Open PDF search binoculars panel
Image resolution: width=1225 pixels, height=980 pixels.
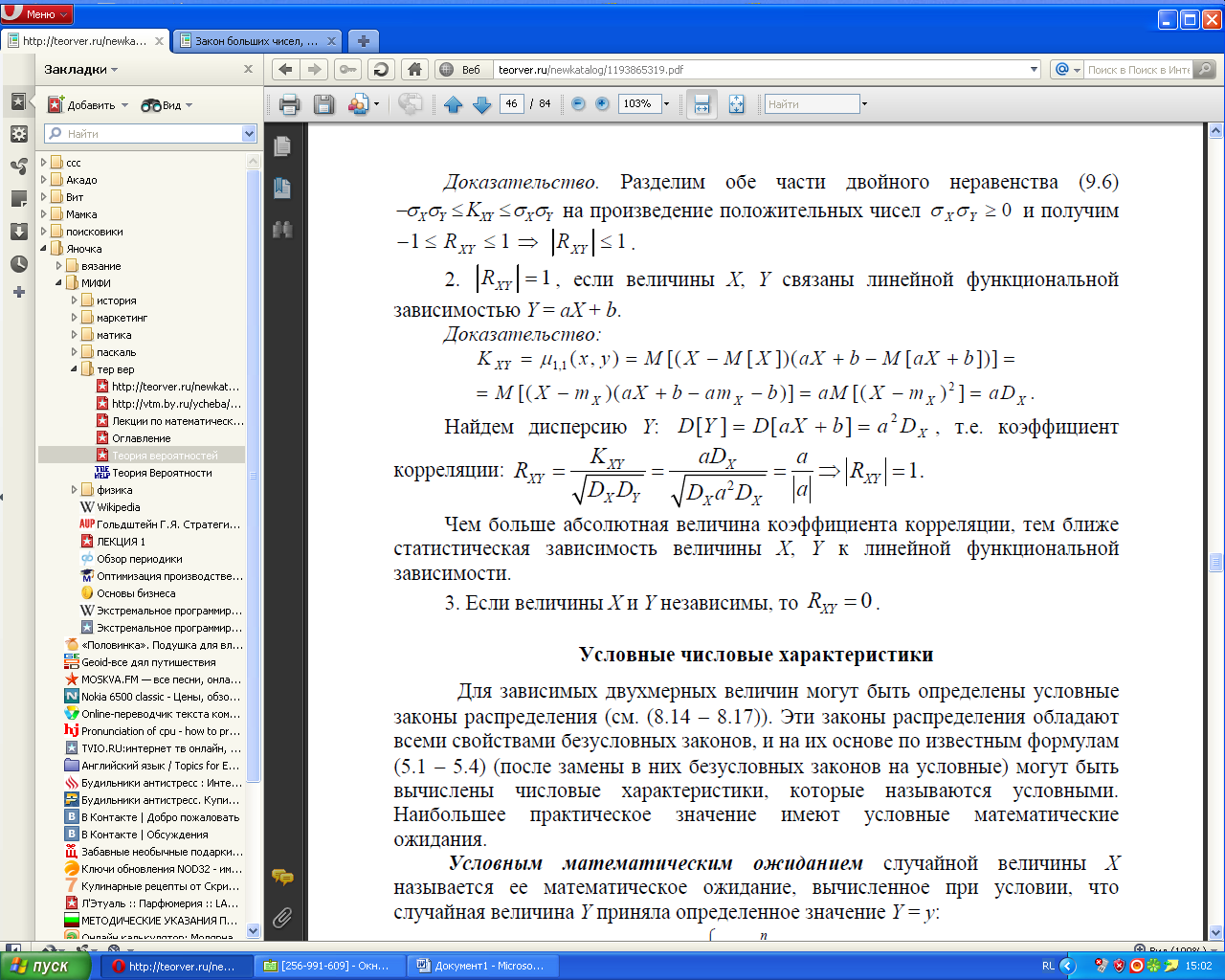tap(282, 230)
